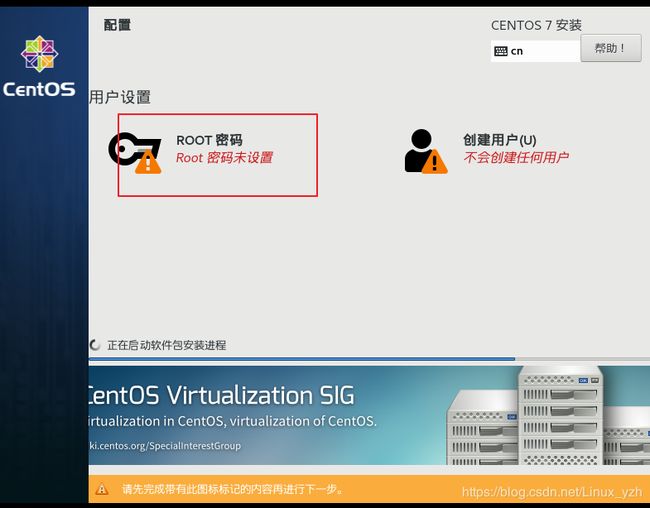650x508 pixels.
Task: Click the CentOS logo in the sidebar
Action: [x=39, y=66]
